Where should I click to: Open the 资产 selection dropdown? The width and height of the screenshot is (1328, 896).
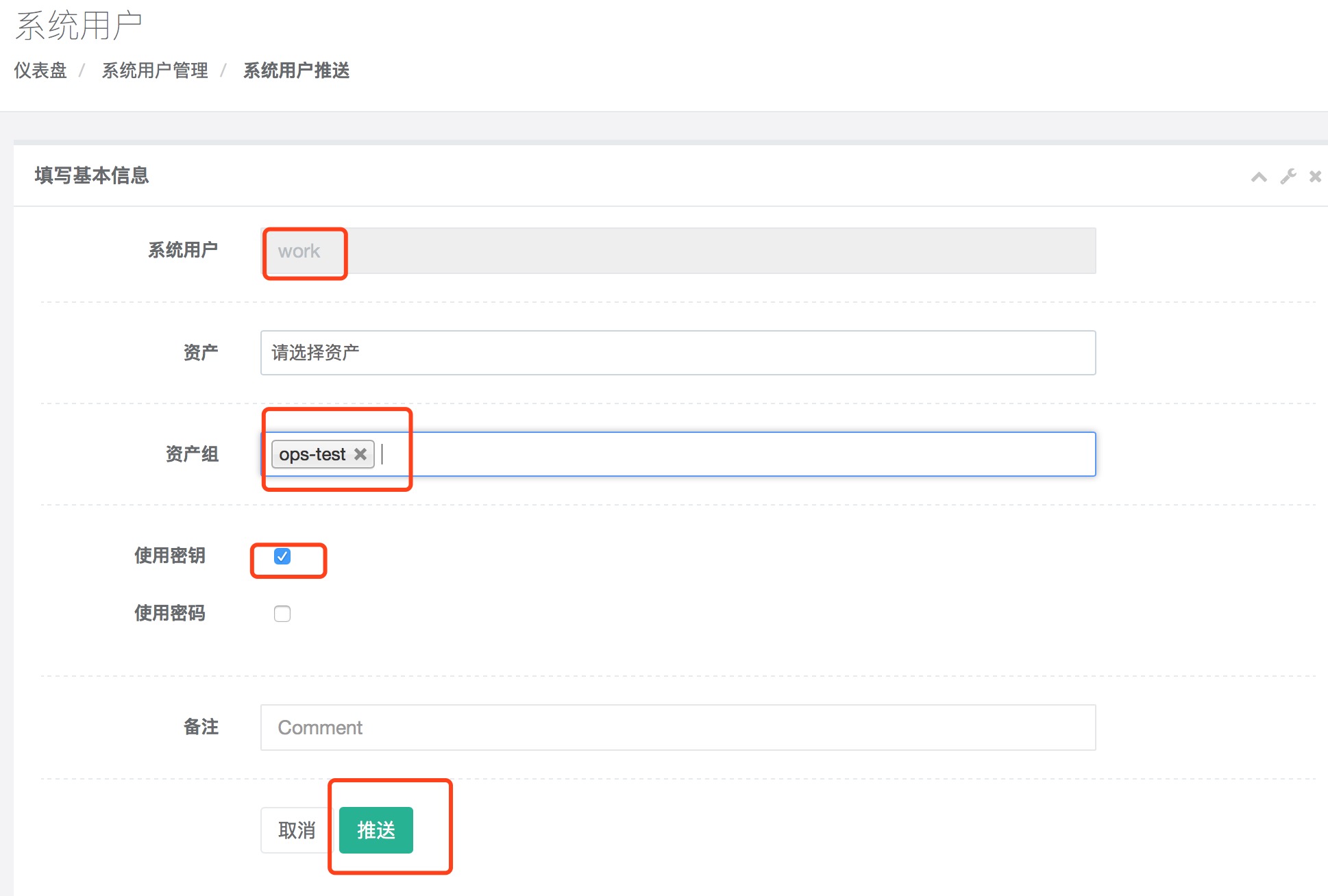(677, 353)
